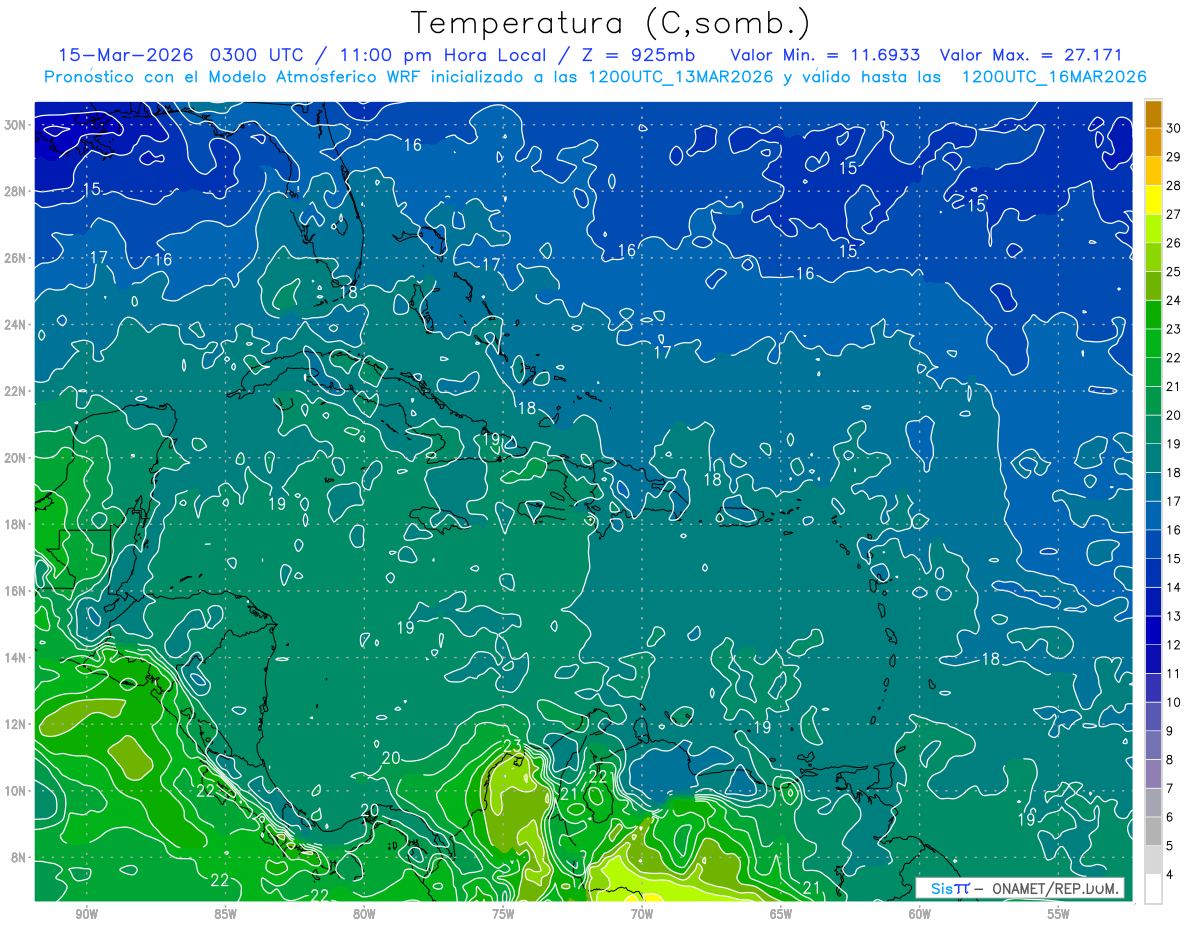1200x927 pixels.
Task: Select the '1200UTC_13MAR2026' initialization timestamp
Action: (x=683, y=76)
